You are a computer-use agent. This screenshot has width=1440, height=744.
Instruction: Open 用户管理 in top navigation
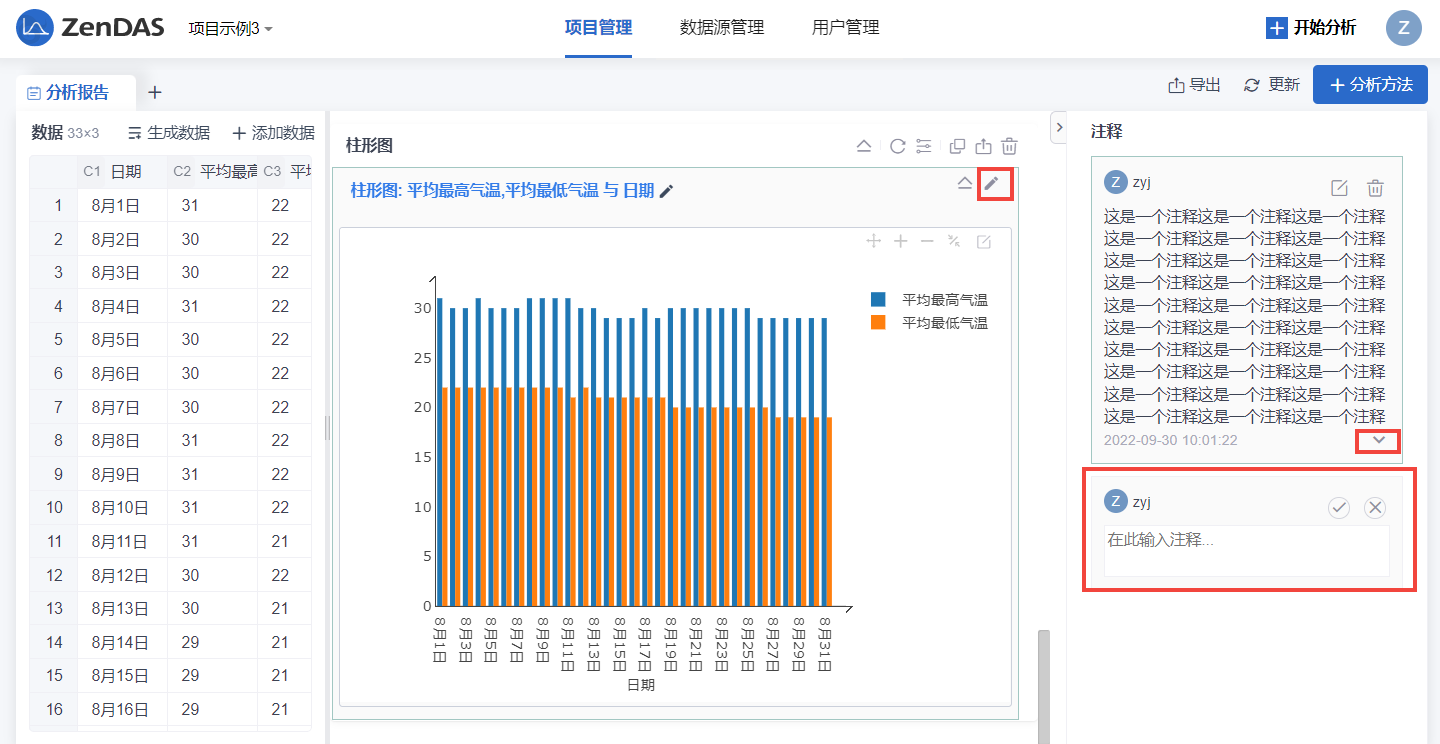pyautogui.click(x=845, y=28)
